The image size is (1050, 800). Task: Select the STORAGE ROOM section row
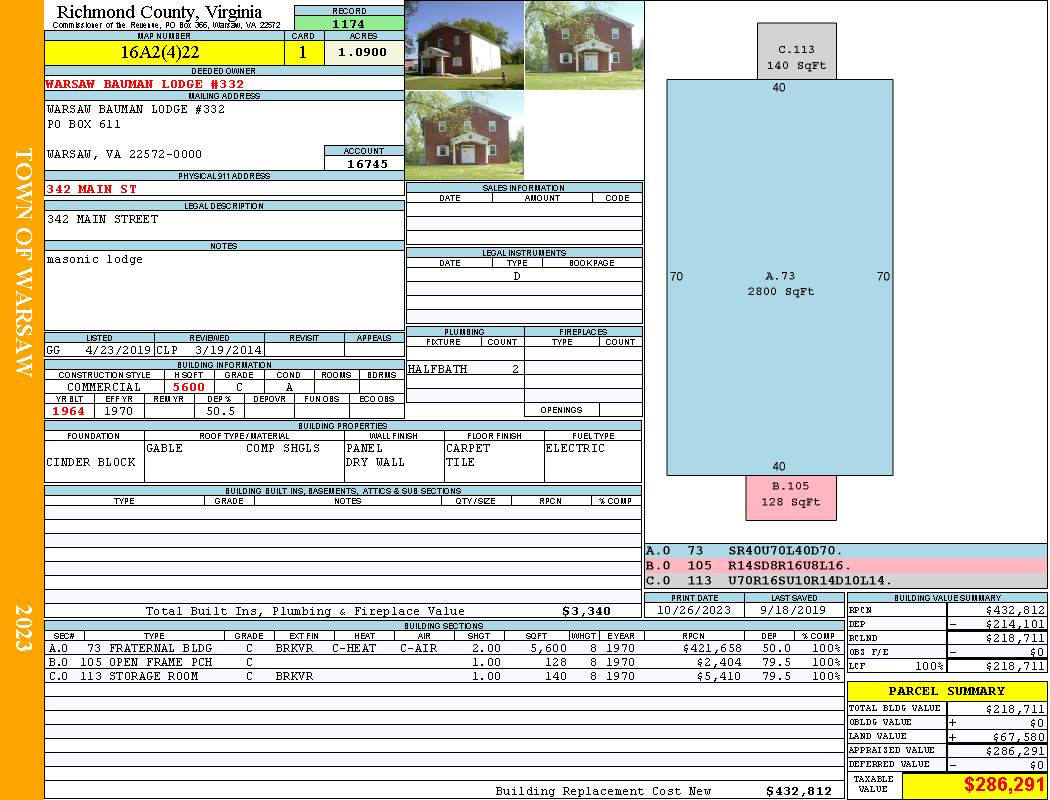443,676
